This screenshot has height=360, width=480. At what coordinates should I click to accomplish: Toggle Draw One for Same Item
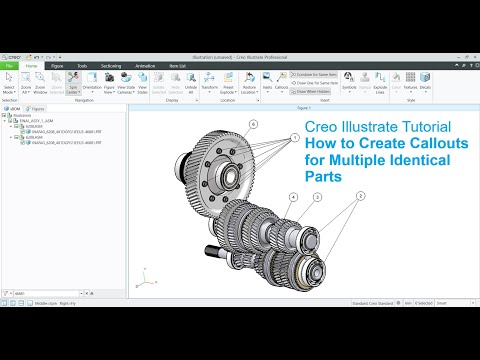pos(315,83)
